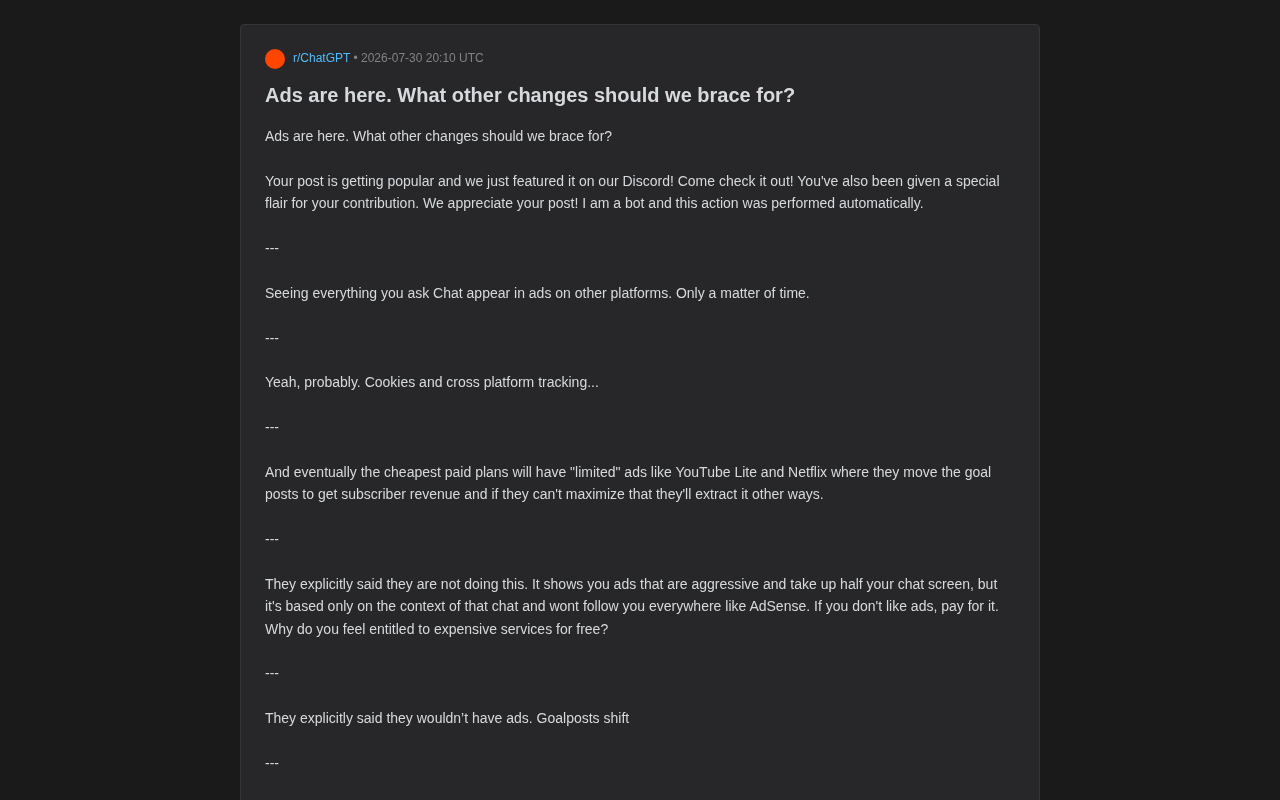Click the 2026-07-30 20:10 UTC timestamp
This screenshot has width=1280, height=800.
pos(422,58)
